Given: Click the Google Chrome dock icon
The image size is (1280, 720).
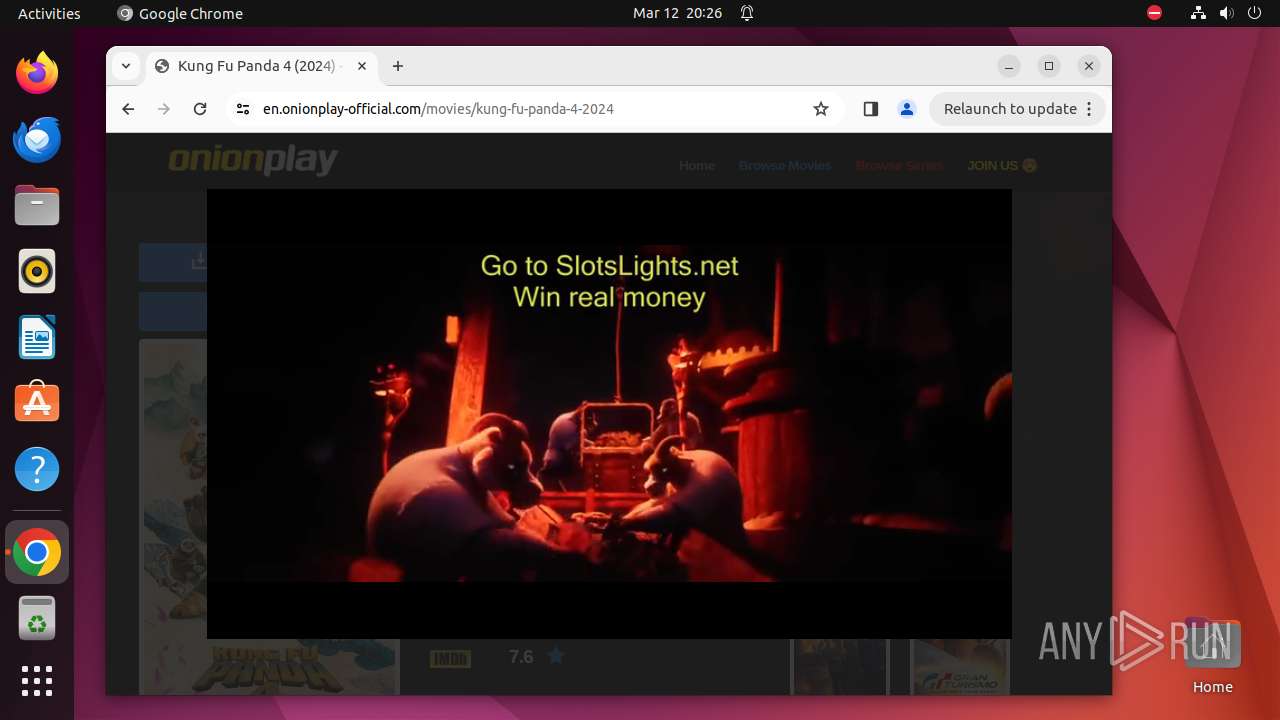Looking at the screenshot, I should click(x=37, y=552).
